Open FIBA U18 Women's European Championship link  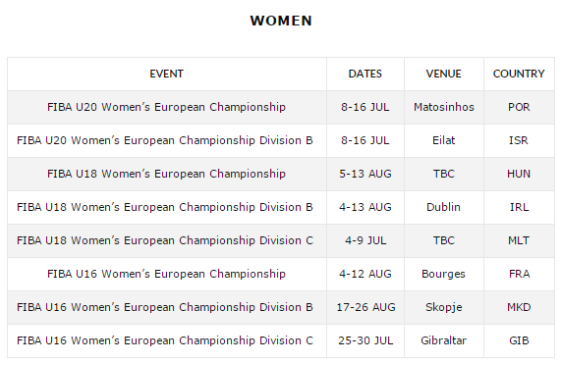click(x=166, y=174)
